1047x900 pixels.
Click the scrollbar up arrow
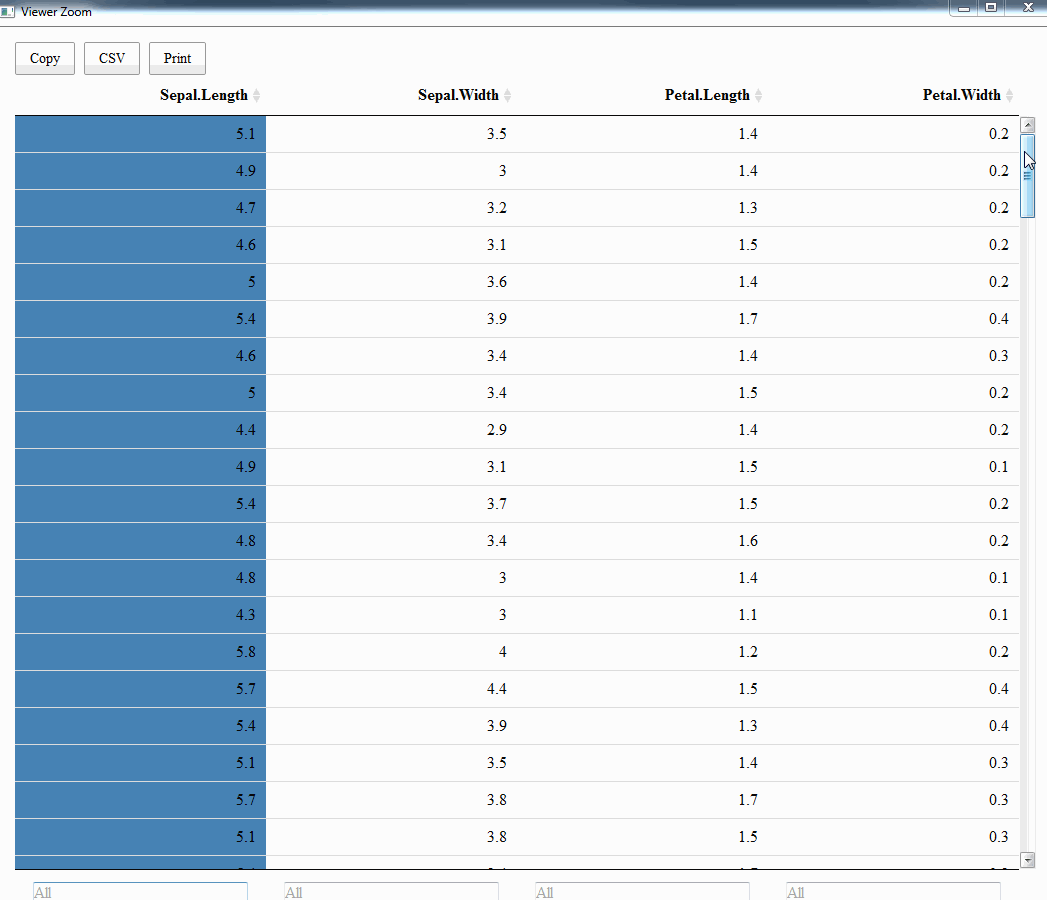tap(1028, 124)
